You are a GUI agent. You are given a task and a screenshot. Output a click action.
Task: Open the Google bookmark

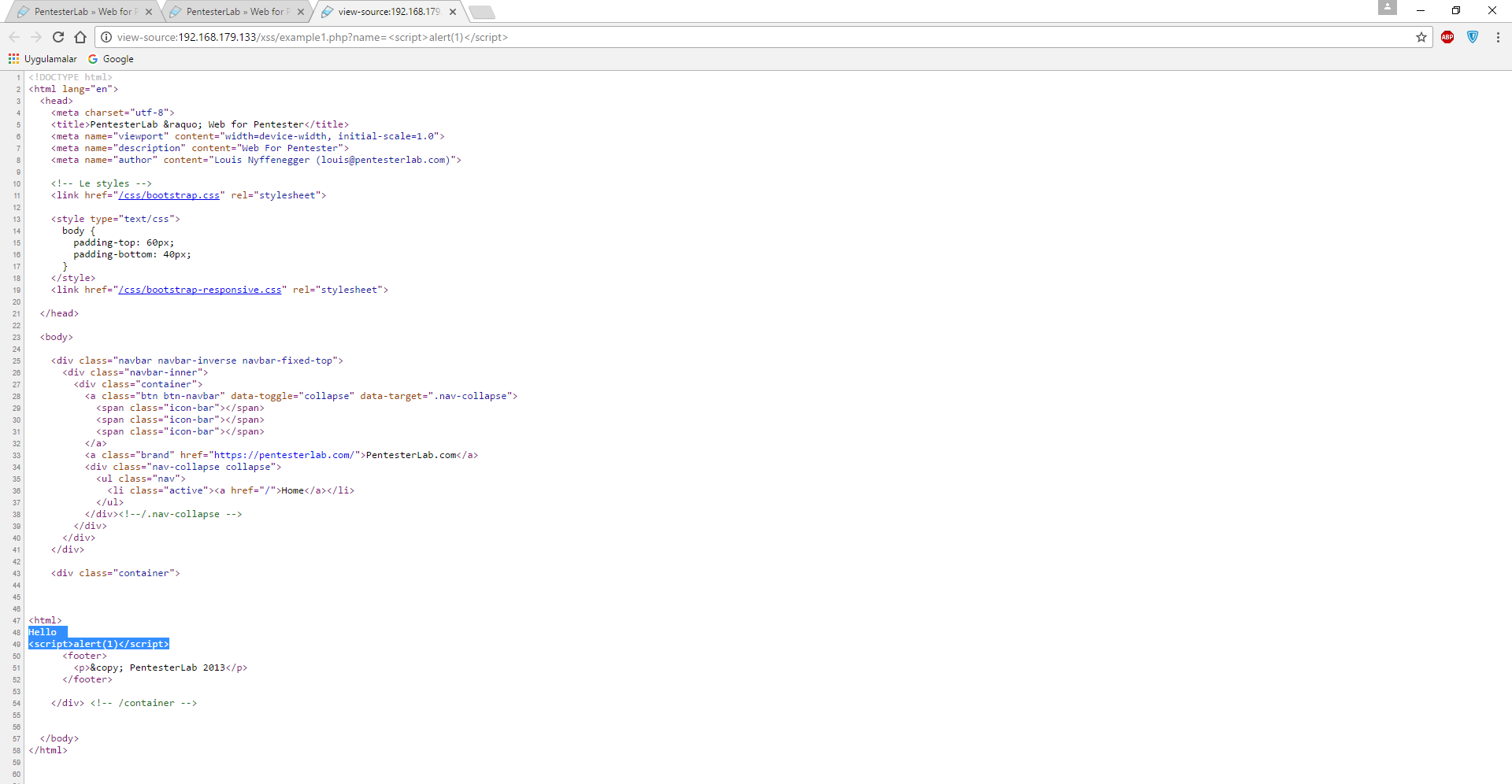(111, 59)
